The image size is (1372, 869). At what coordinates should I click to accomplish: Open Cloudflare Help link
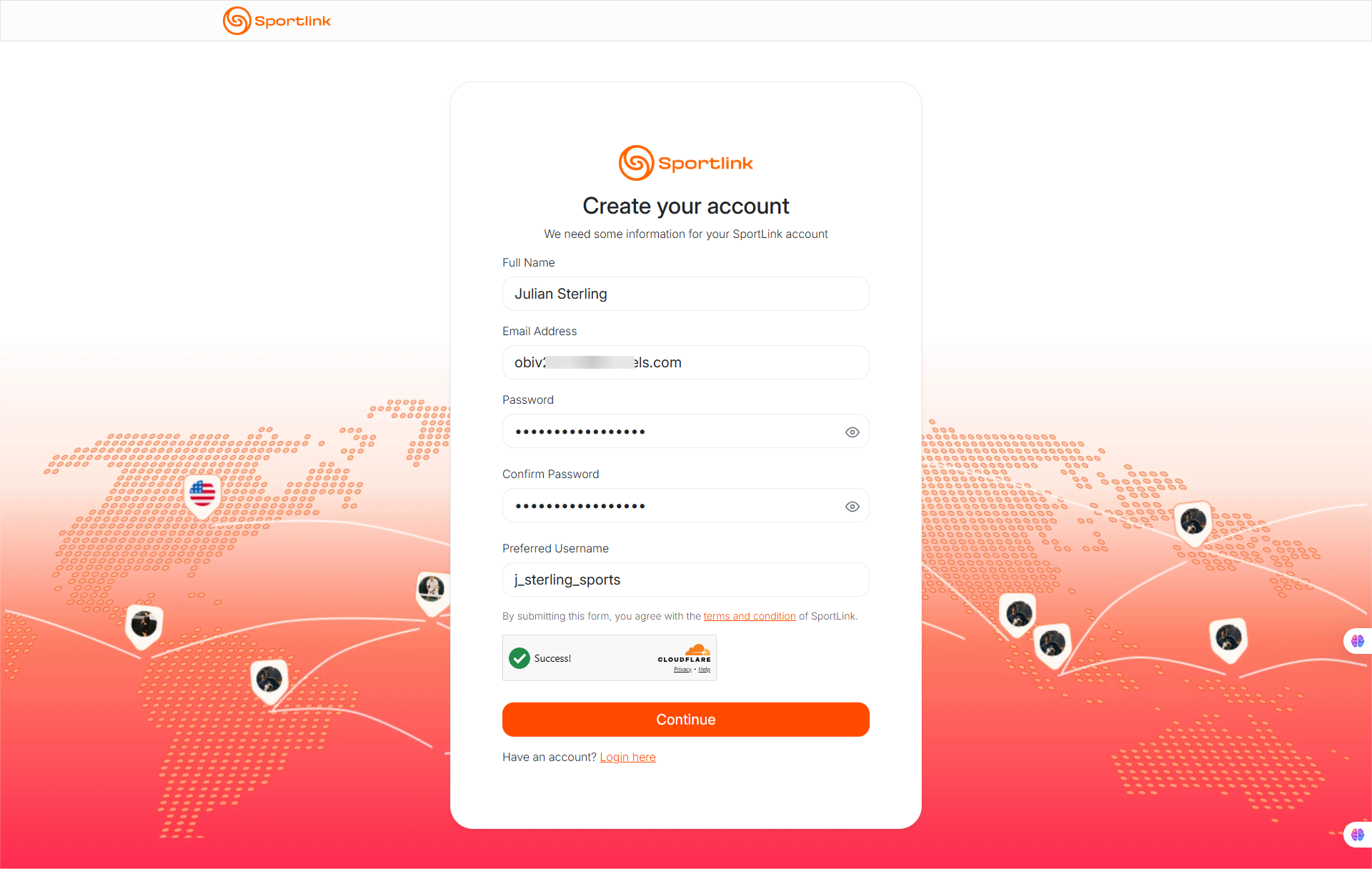(x=705, y=670)
